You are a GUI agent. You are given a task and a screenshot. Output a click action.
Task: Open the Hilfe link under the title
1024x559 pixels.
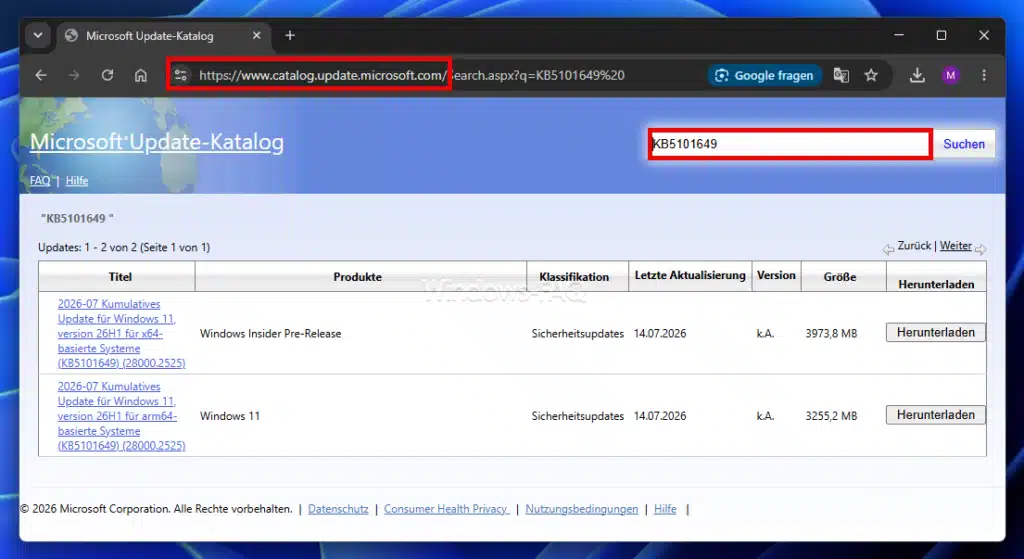point(76,181)
